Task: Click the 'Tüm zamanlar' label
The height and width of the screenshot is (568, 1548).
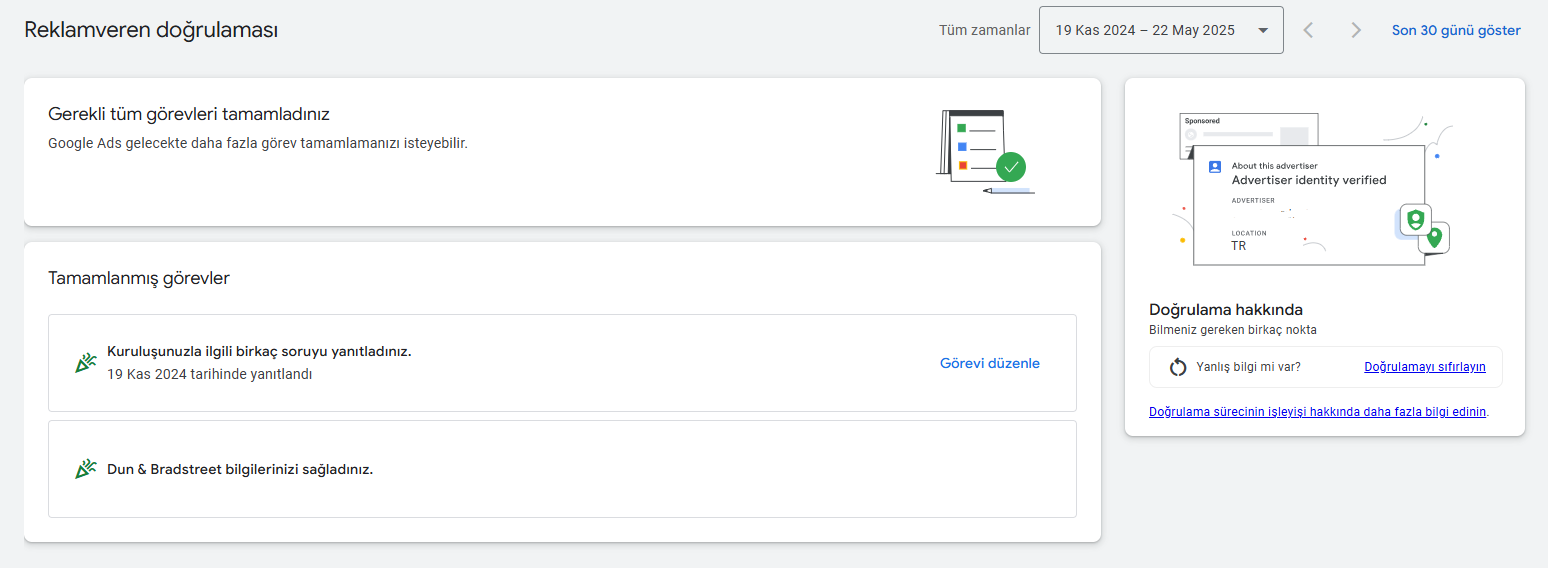Action: coord(984,30)
